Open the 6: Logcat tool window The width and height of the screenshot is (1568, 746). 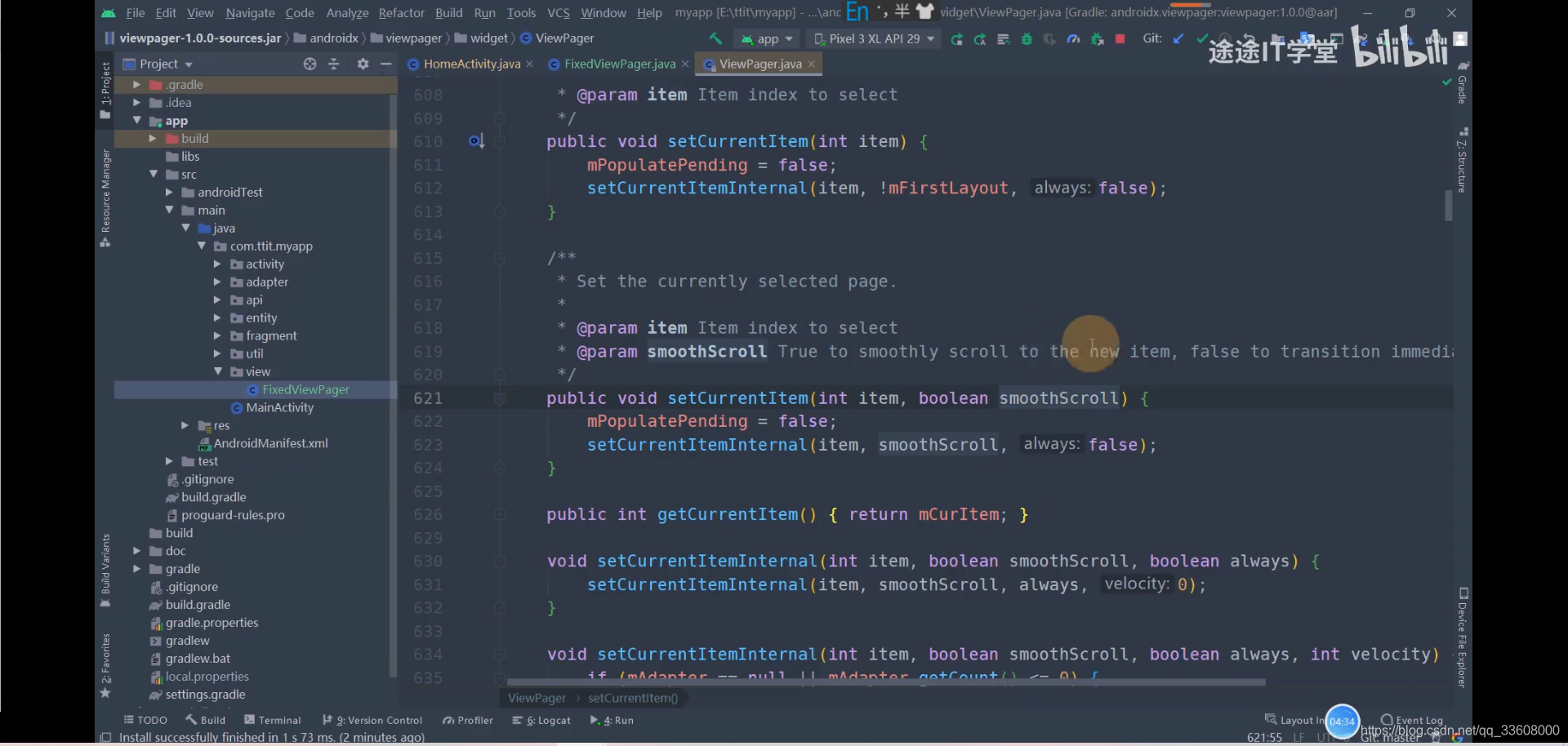click(x=541, y=721)
